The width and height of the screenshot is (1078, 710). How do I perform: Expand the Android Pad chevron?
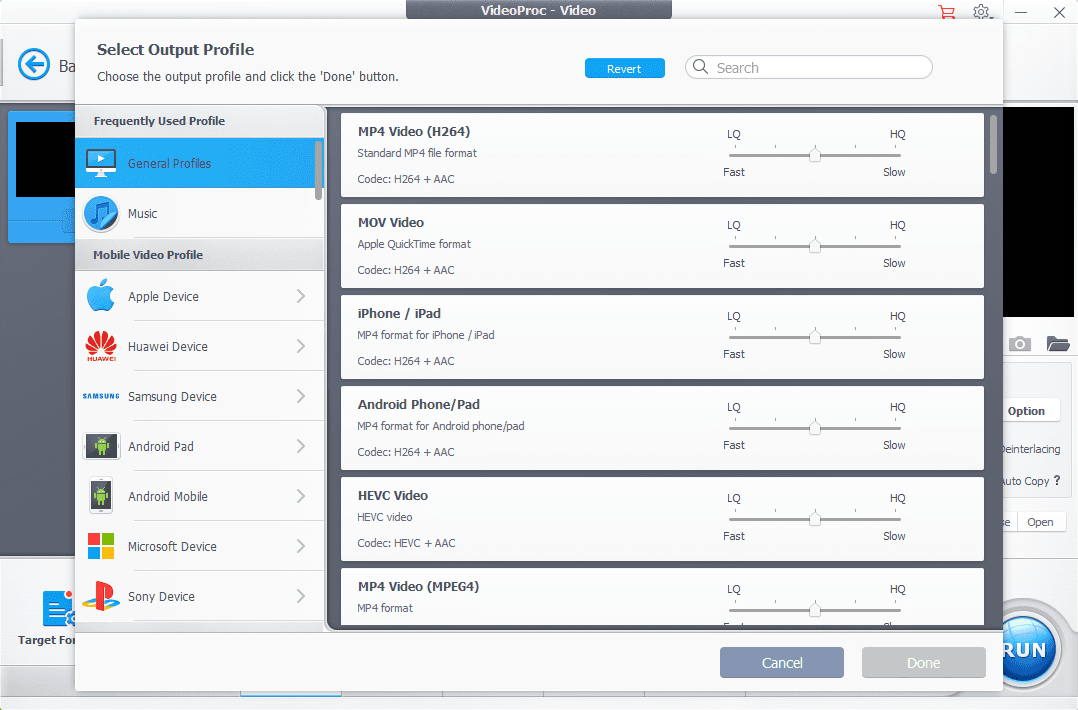(x=301, y=446)
